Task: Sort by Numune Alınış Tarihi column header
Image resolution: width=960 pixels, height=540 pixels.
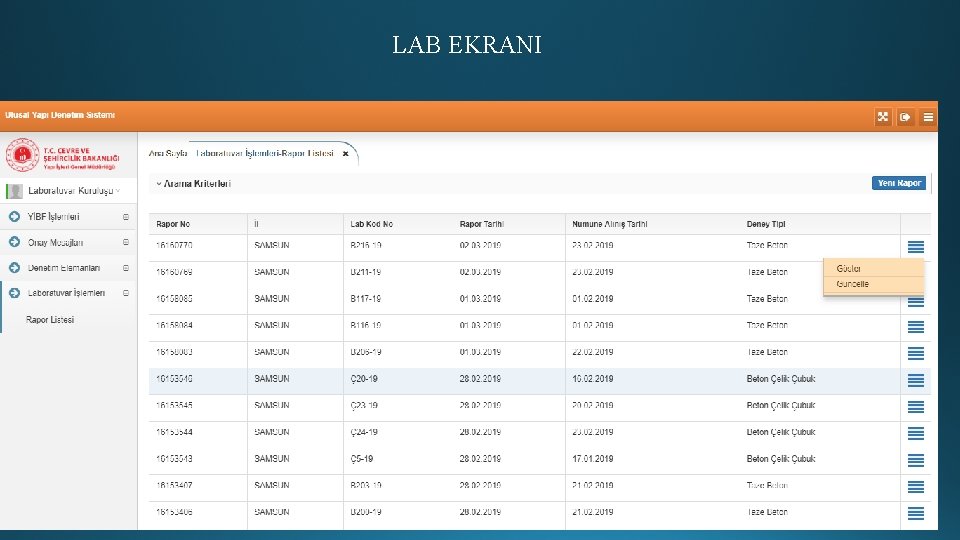Action: click(610, 224)
